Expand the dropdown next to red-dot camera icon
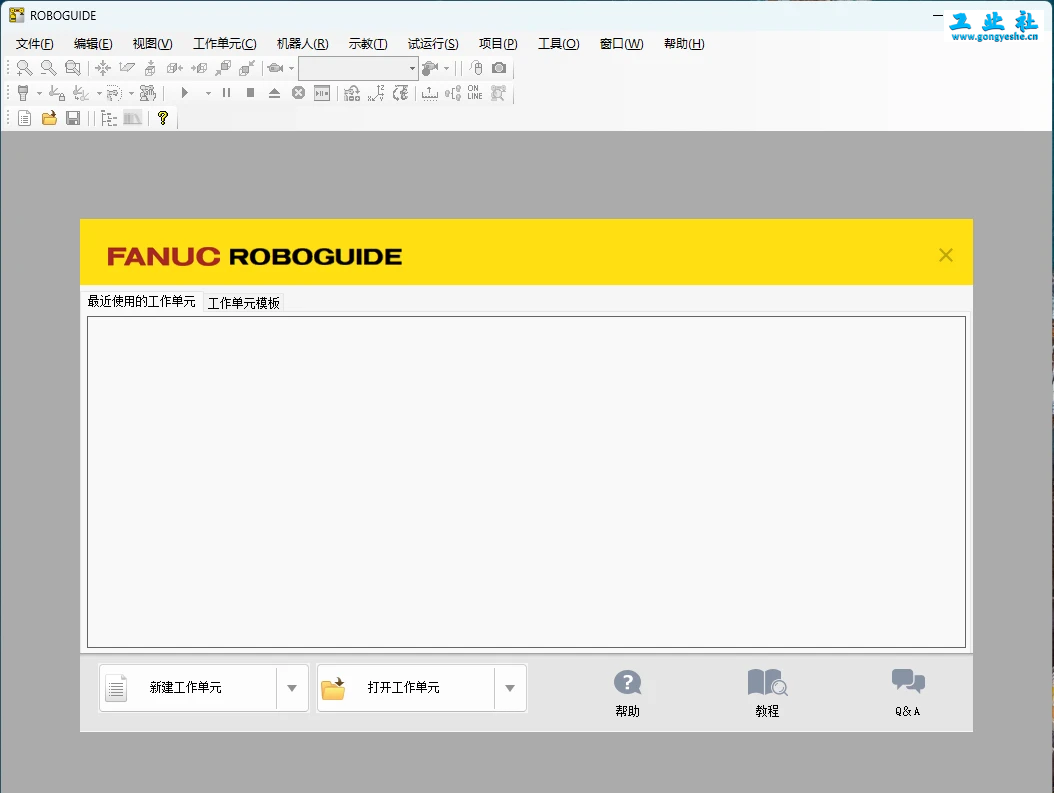Viewport: 1054px width, 793px height. point(446,68)
